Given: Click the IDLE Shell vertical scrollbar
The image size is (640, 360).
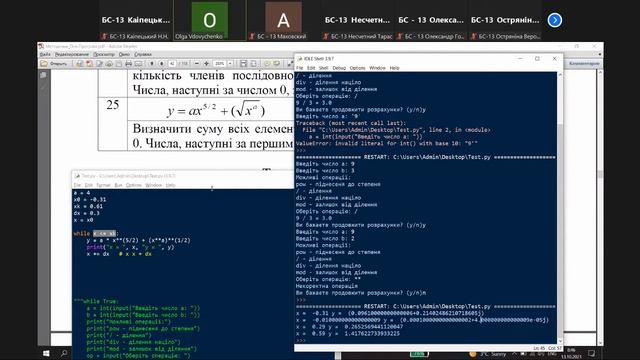Looking at the screenshot, I should (x=560, y=207).
